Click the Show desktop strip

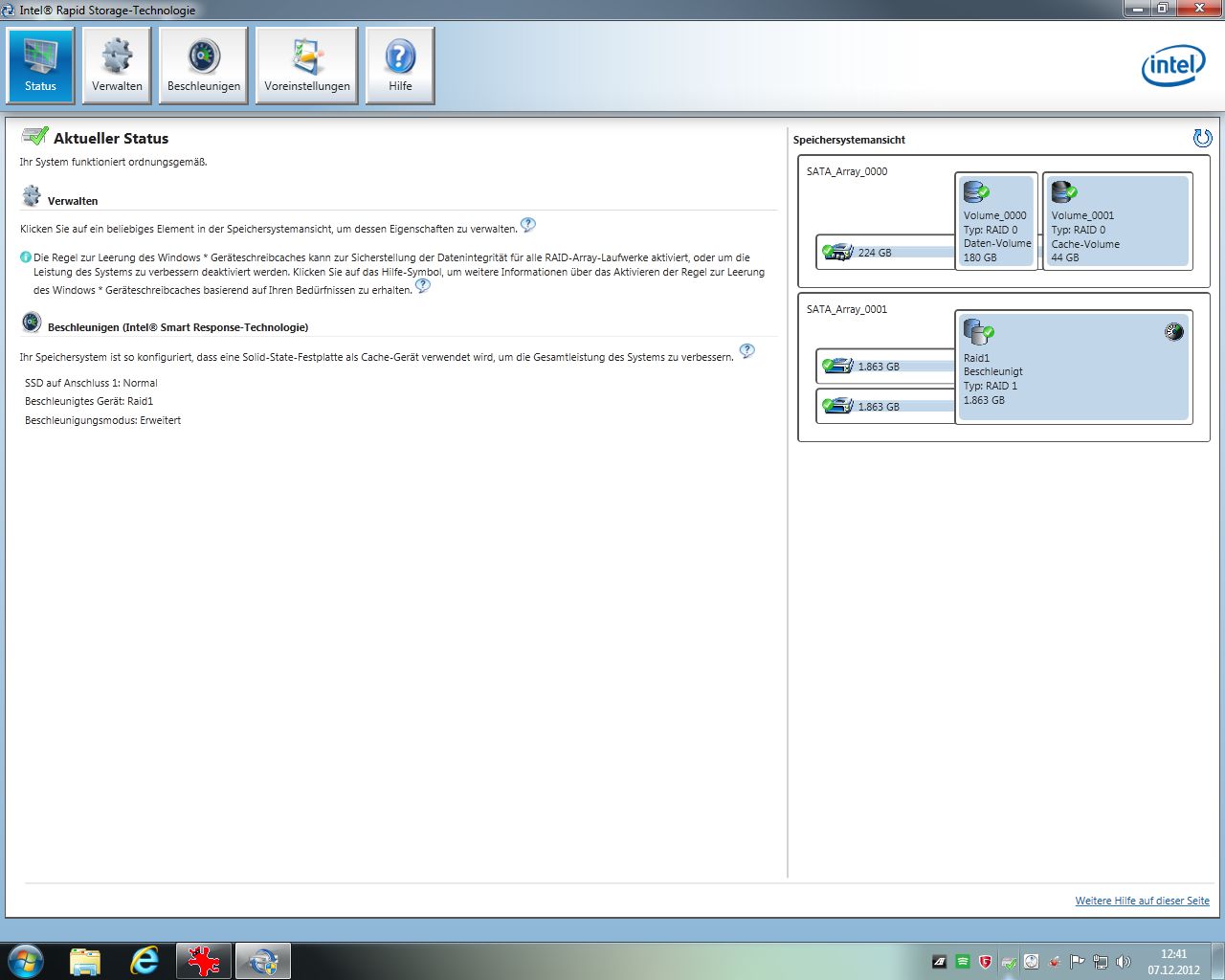(1217, 961)
